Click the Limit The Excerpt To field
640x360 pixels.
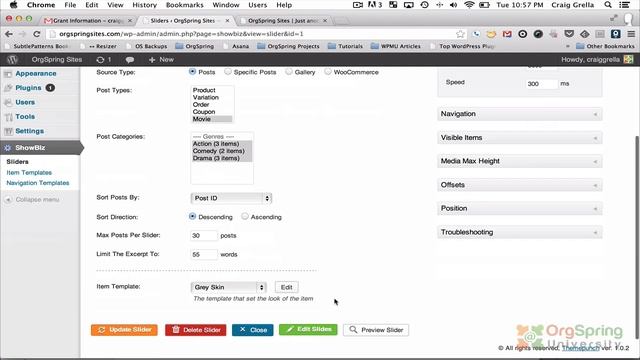tap(204, 254)
